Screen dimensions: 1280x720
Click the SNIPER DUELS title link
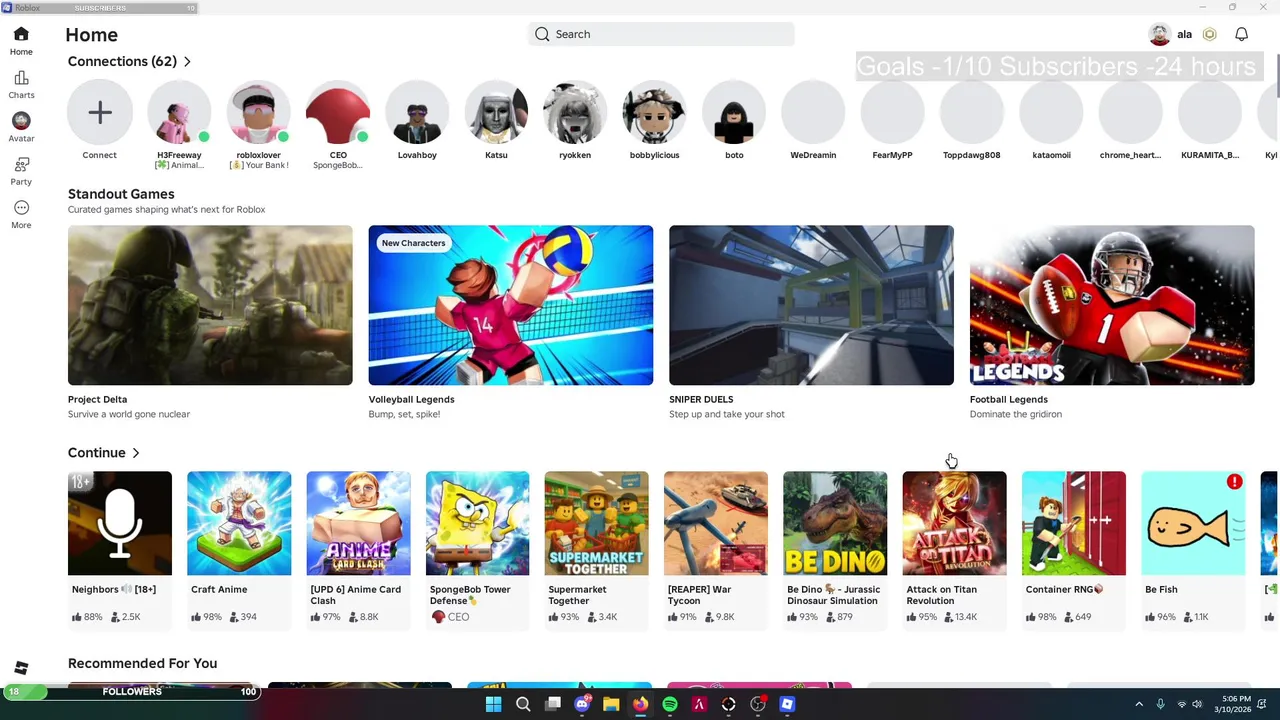(x=701, y=399)
